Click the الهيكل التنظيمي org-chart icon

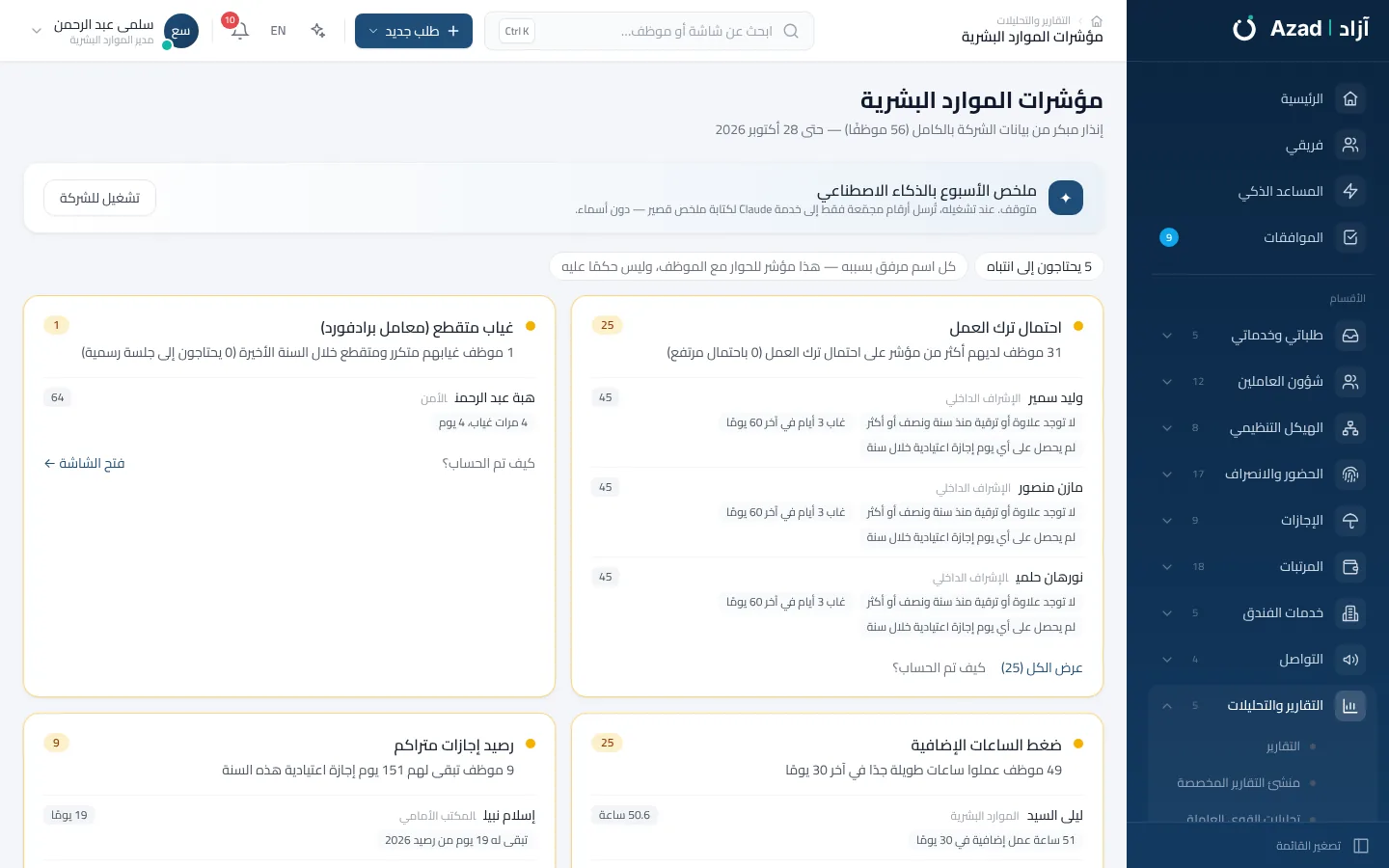pyautogui.click(x=1350, y=428)
